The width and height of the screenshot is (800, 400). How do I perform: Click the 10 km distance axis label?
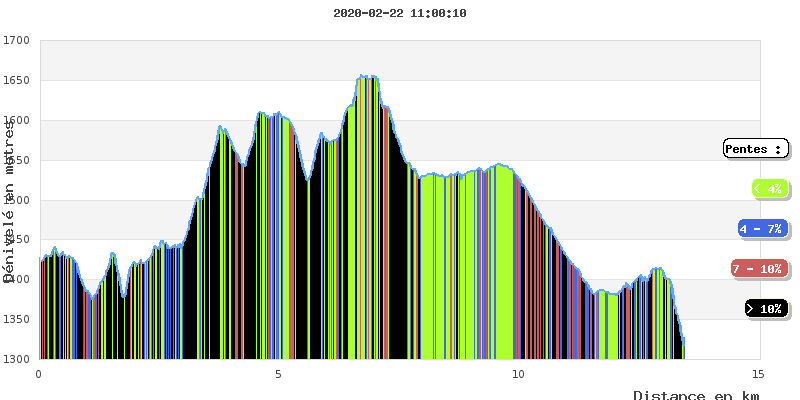click(518, 373)
